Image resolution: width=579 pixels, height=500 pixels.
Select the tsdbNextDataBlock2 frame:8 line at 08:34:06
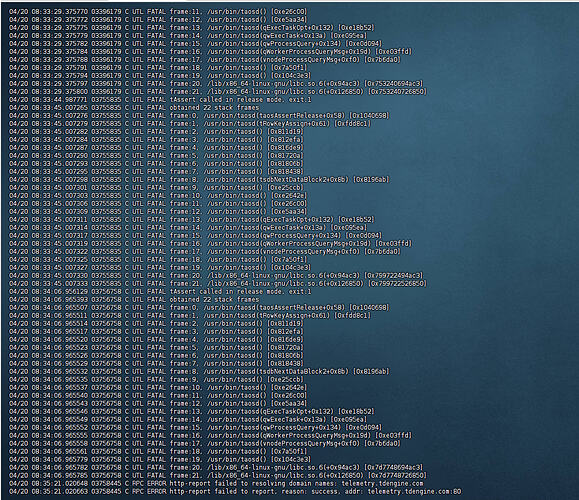point(199,371)
